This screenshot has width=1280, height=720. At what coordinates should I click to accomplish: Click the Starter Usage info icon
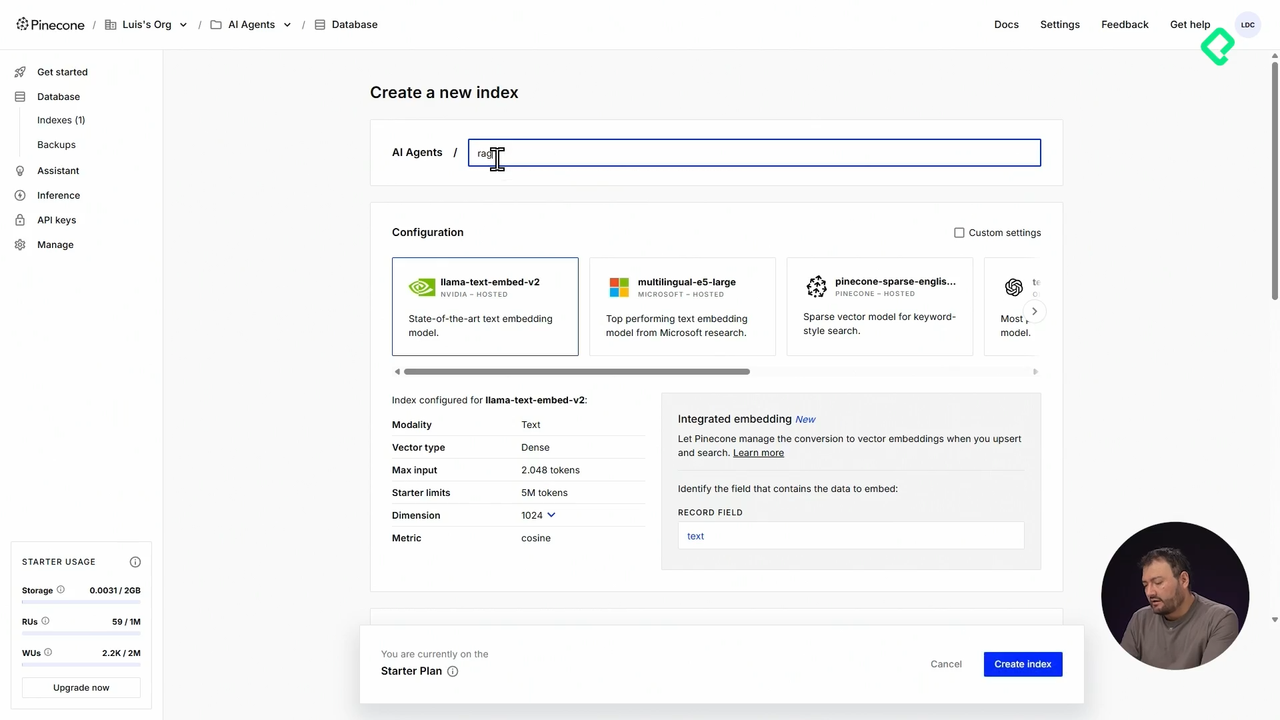(135, 562)
